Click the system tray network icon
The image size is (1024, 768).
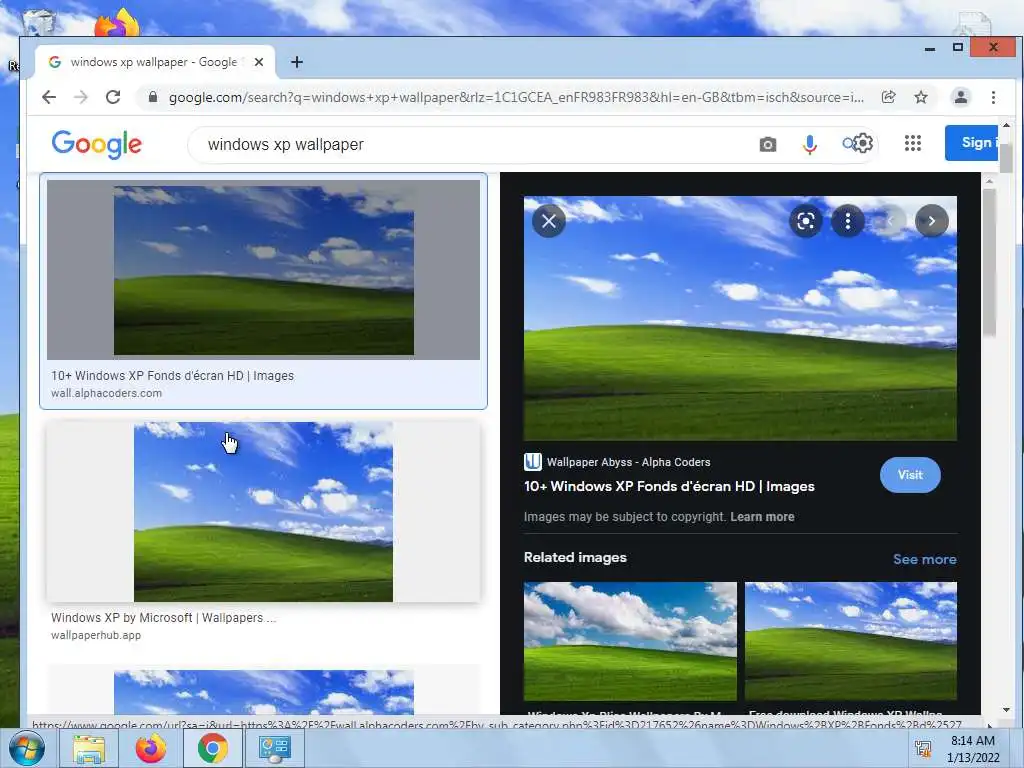(923, 748)
